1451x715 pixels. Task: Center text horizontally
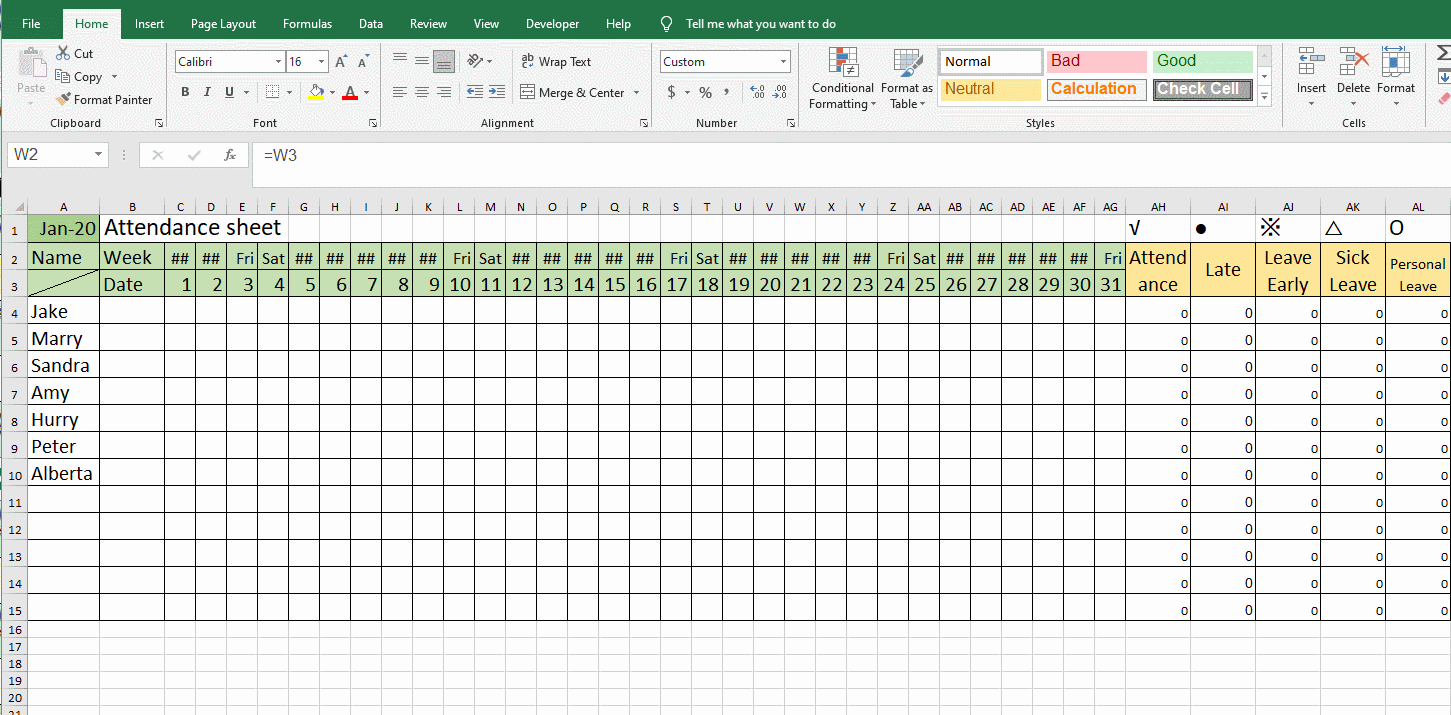[422, 92]
